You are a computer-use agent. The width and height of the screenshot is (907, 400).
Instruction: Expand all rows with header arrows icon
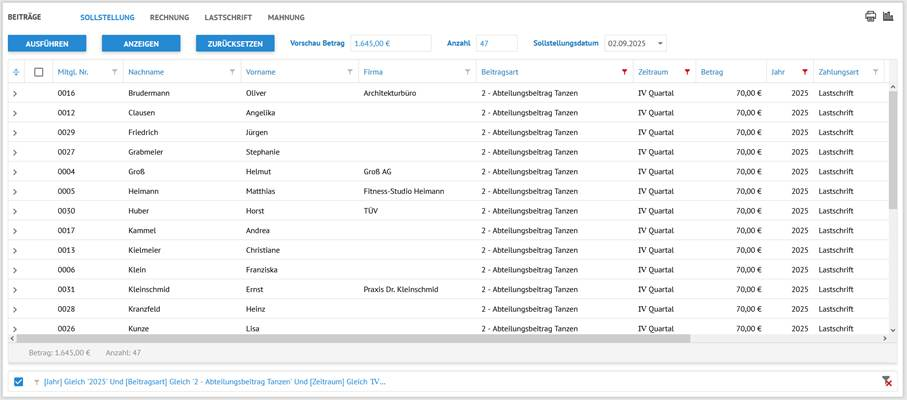16,72
